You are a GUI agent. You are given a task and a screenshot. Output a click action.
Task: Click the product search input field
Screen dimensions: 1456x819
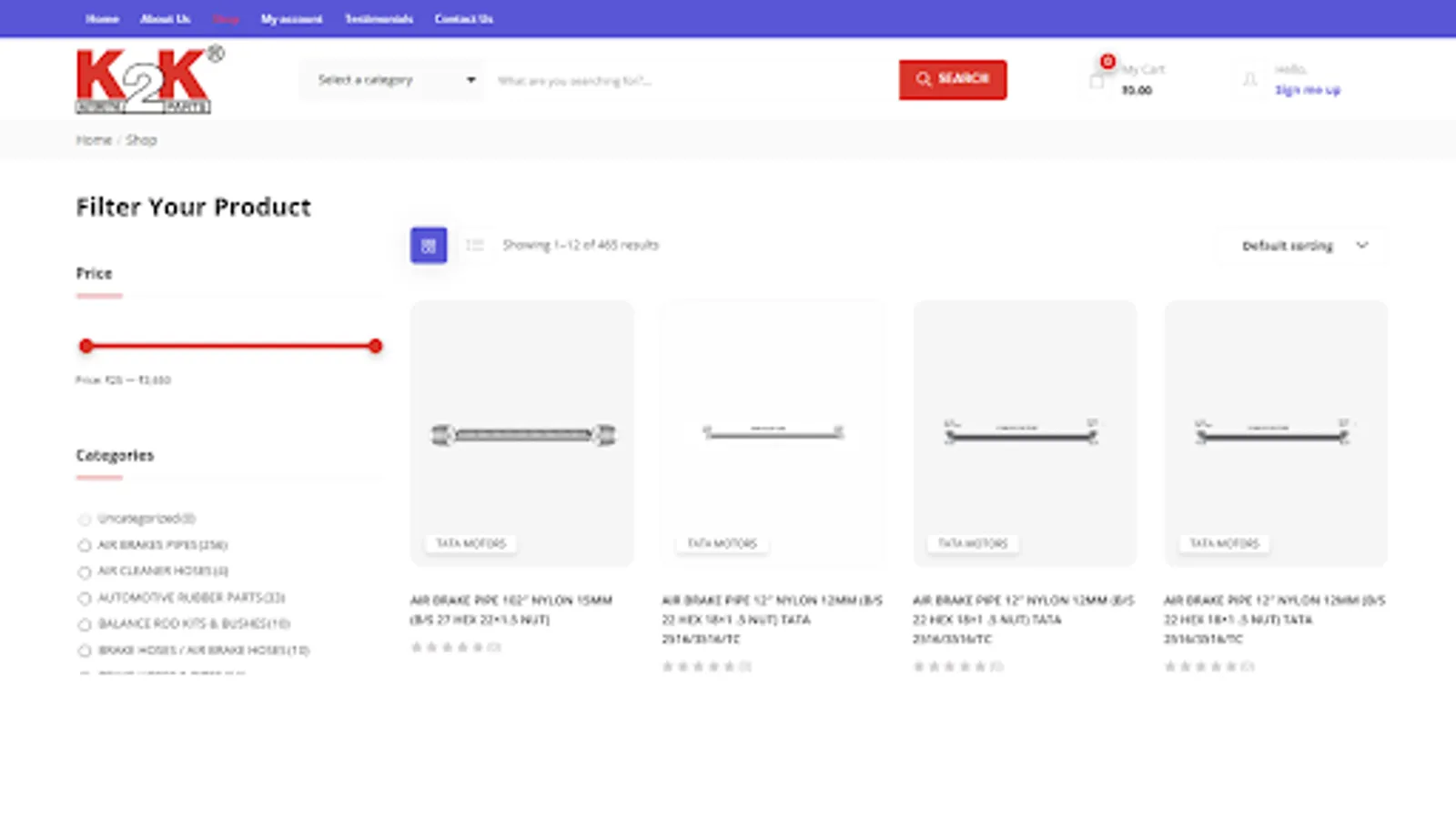click(x=692, y=80)
